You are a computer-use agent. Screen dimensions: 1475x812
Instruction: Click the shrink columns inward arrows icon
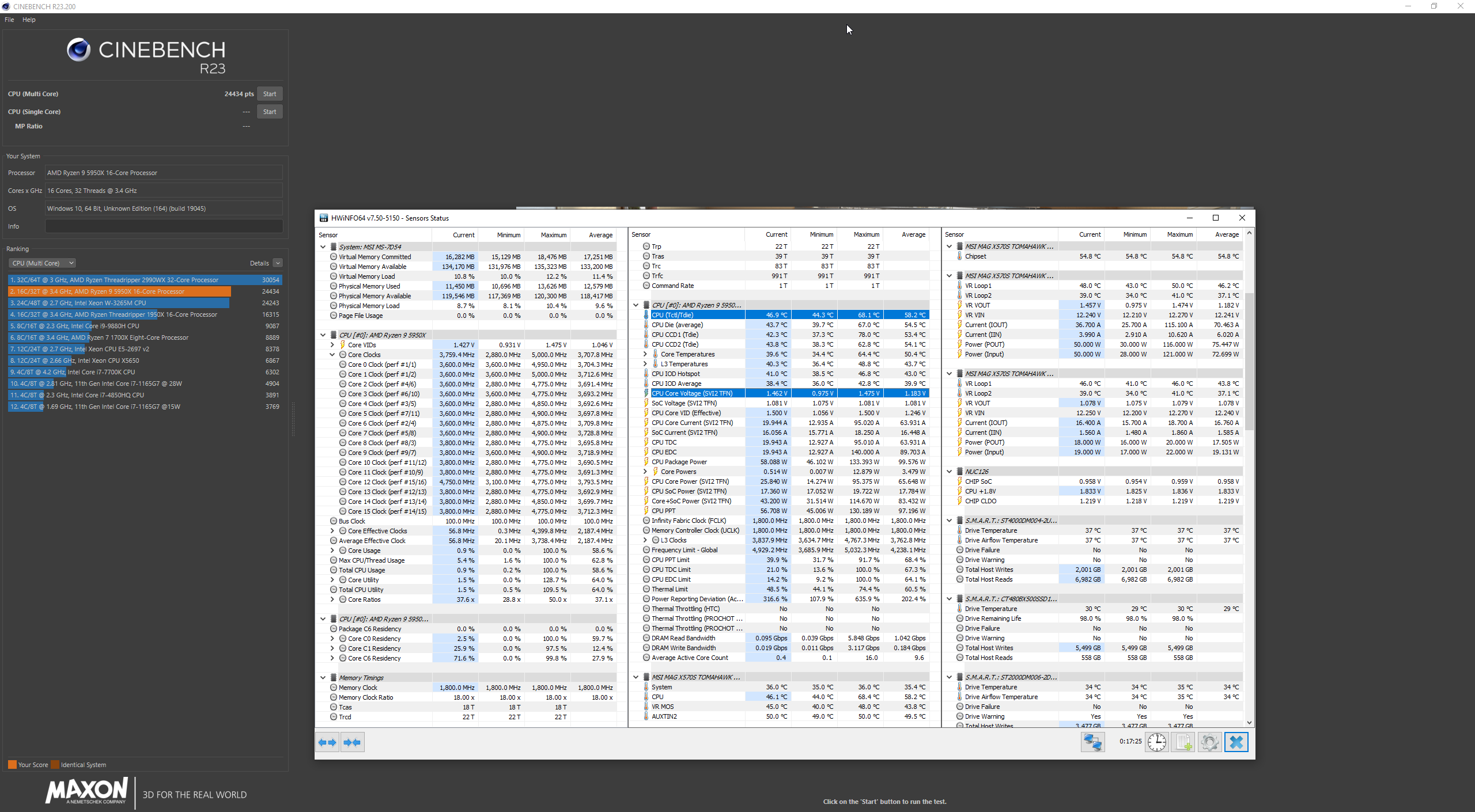coord(352,742)
